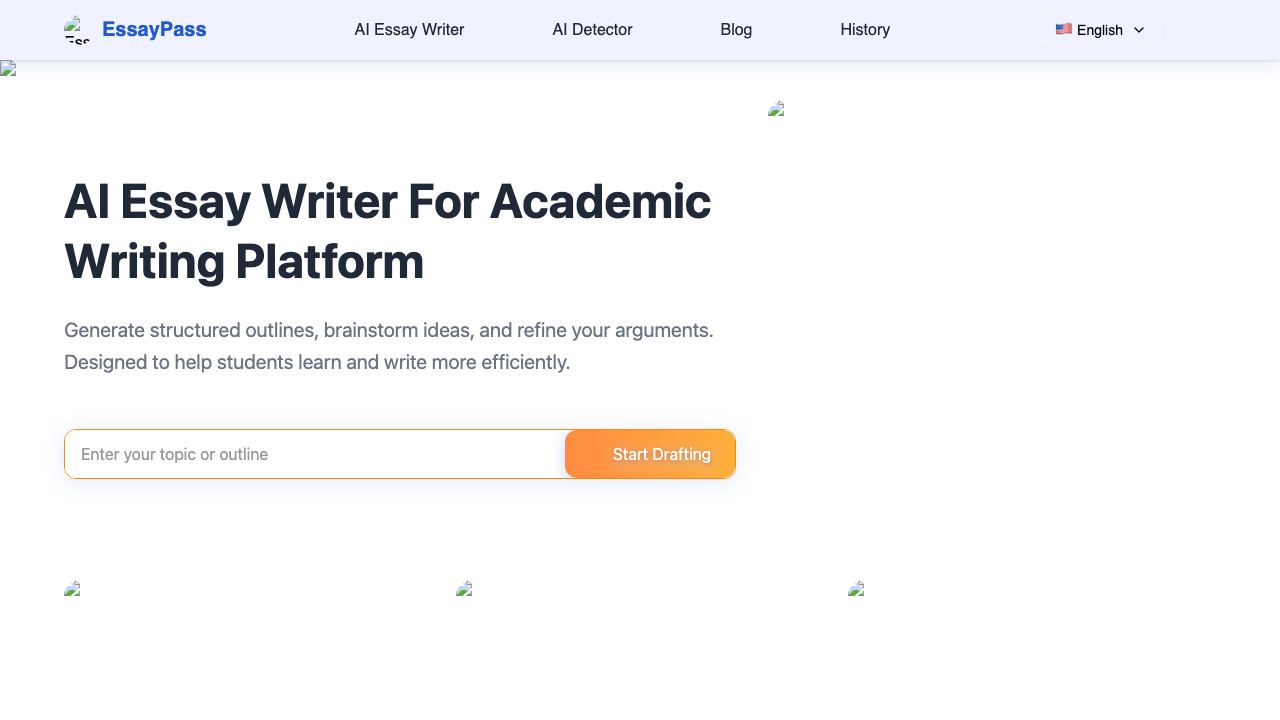Viewport: 1280px width, 720px height.
Task: Click the 'Writing Platform' headline line
Action: (244, 262)
